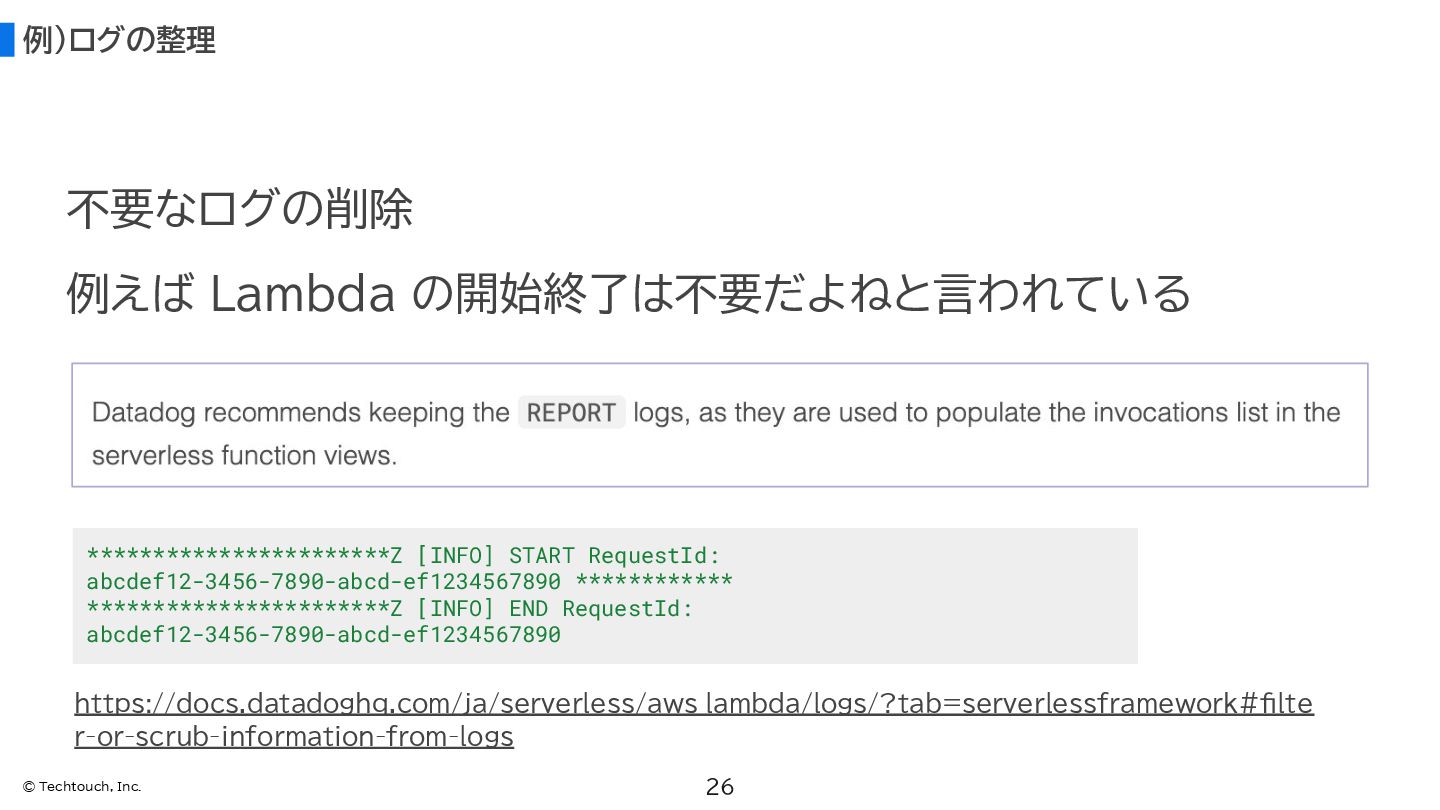Viewport: 1440px width, 810px height.
Task: Click the slide page number 26
Action: (x=720, y=787)
